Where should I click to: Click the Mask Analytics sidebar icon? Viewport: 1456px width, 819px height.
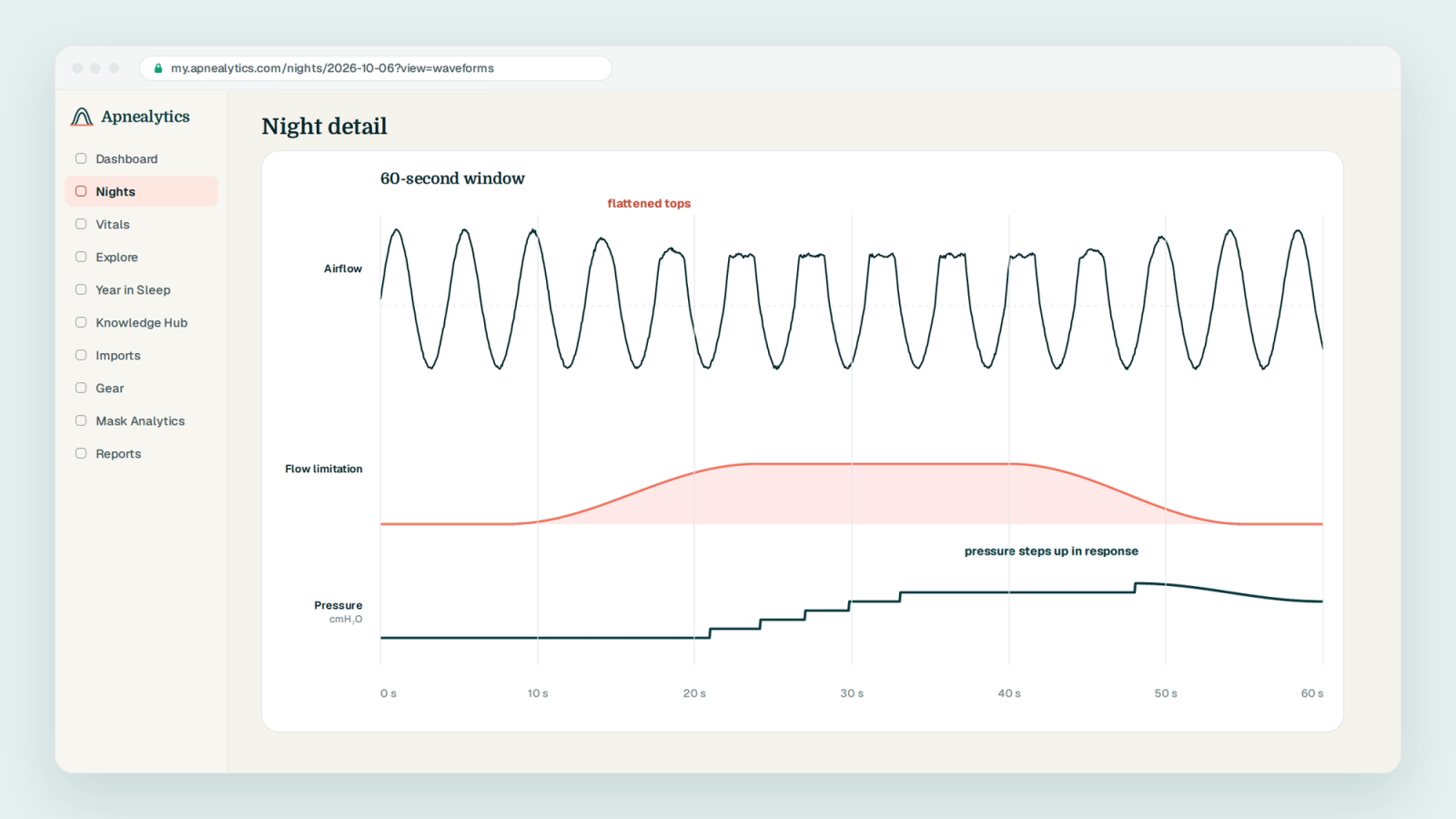click(x=81, y=420)
